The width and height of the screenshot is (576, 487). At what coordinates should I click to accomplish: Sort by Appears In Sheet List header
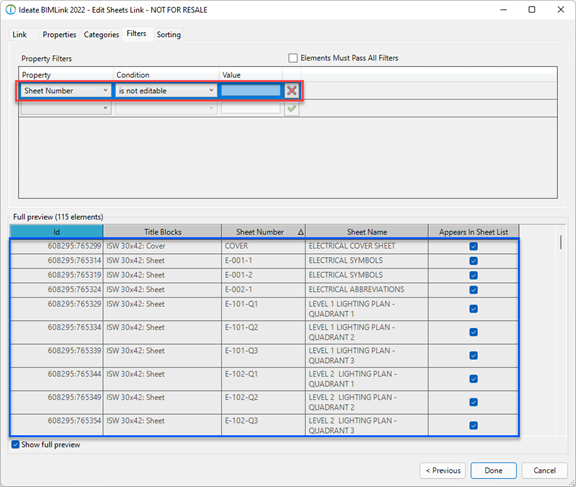click(474, 232)
